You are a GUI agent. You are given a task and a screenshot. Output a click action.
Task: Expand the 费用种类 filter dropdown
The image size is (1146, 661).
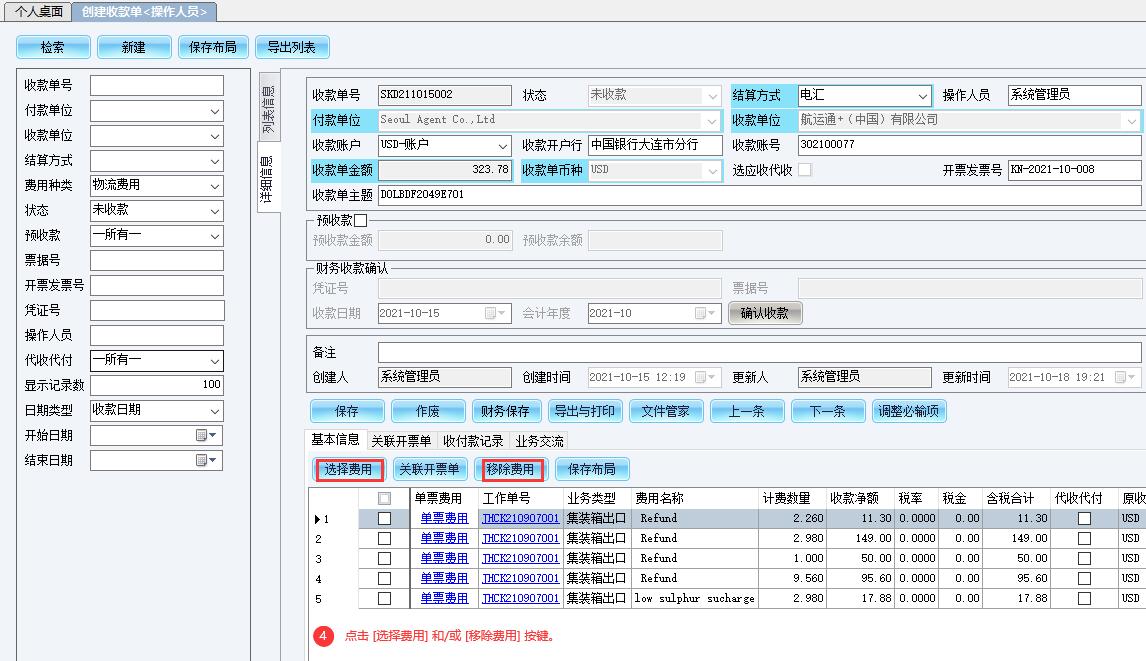215,186
